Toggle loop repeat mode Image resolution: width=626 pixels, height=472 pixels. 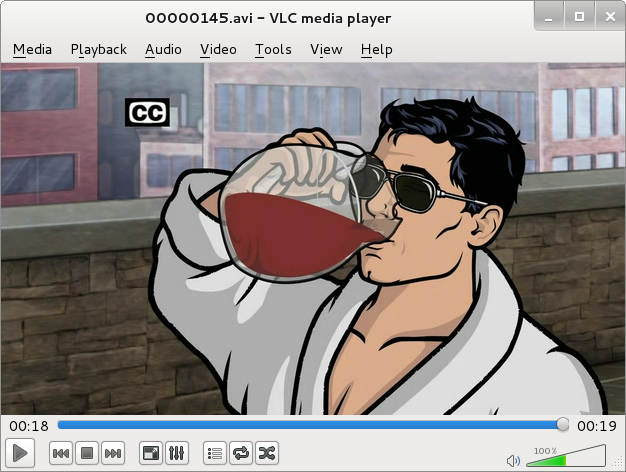(x=241, y=453)
